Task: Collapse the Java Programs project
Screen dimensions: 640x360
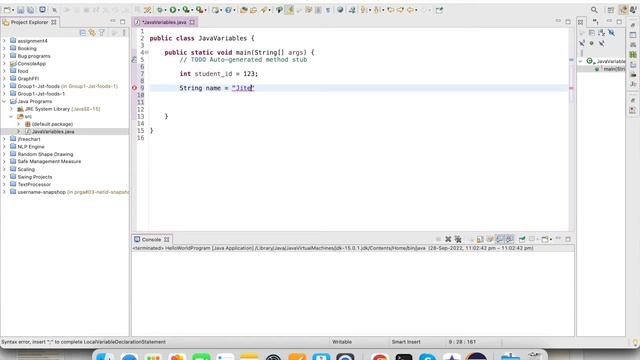Action: coord(4,101)
